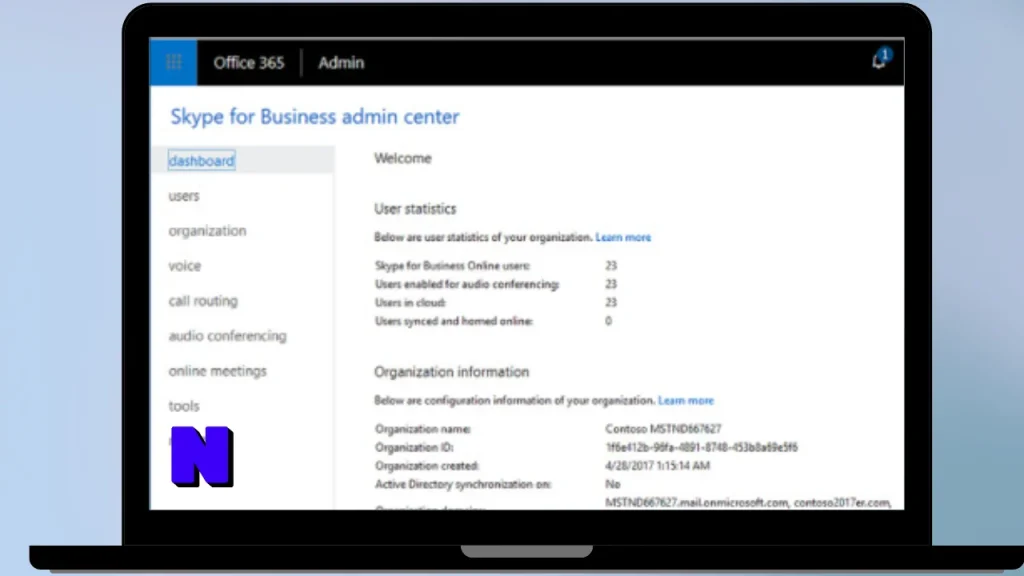Go to the users section
Screen dimensions: 1024x576
(184, 196)
